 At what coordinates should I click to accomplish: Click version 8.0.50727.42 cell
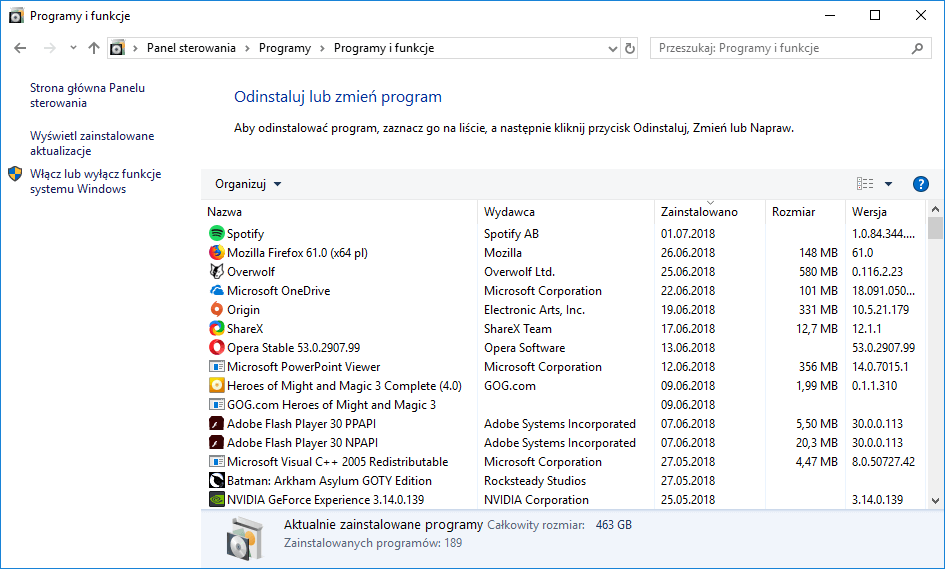883,462
